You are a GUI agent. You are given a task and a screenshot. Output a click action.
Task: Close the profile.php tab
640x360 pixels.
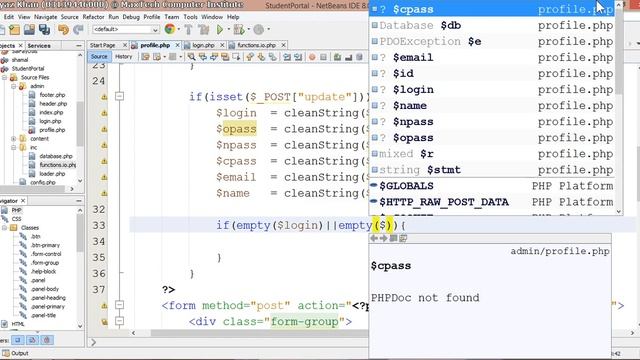point(178,45)
